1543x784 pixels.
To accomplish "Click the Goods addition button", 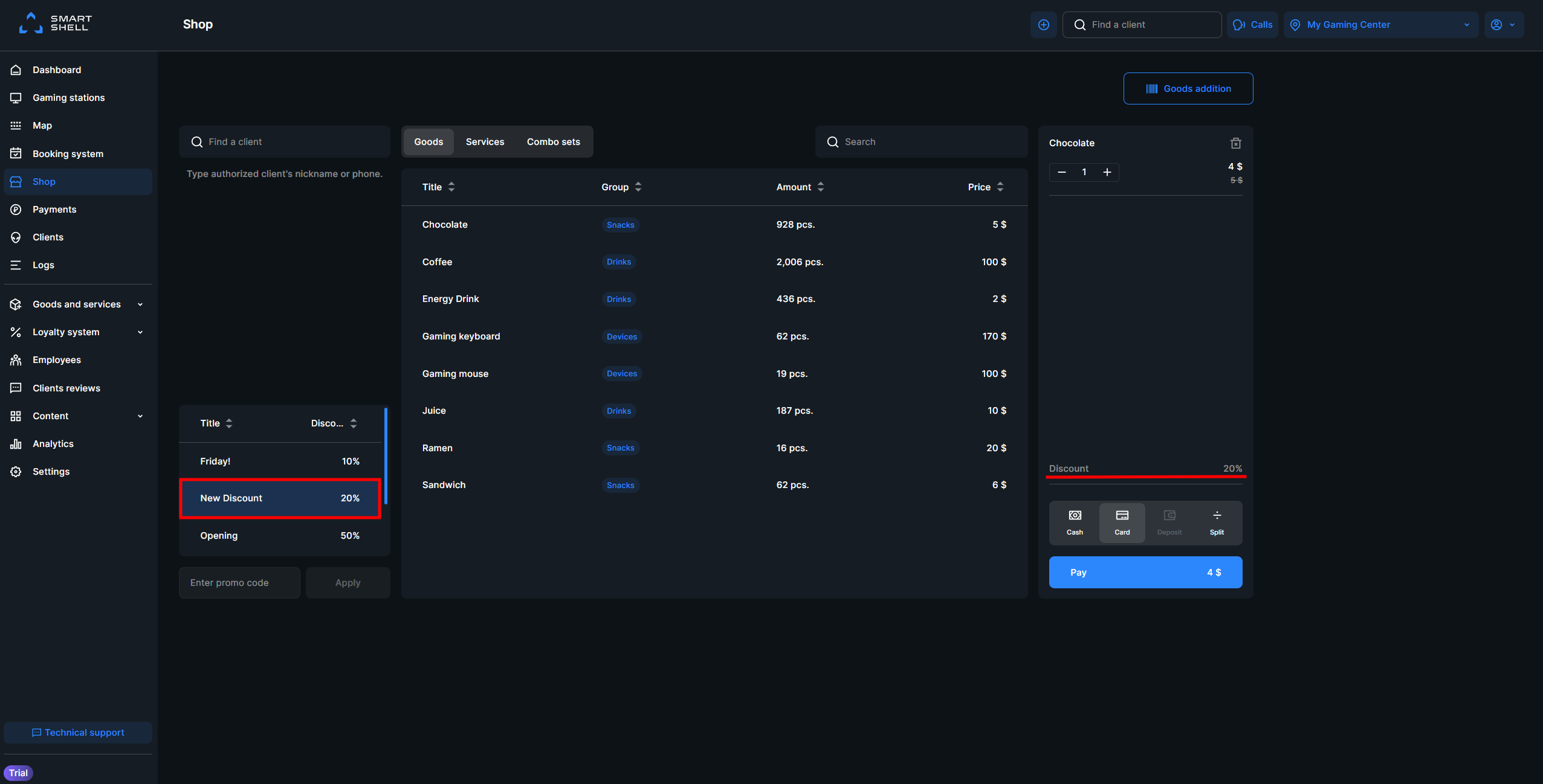I will coord(1188,89).
